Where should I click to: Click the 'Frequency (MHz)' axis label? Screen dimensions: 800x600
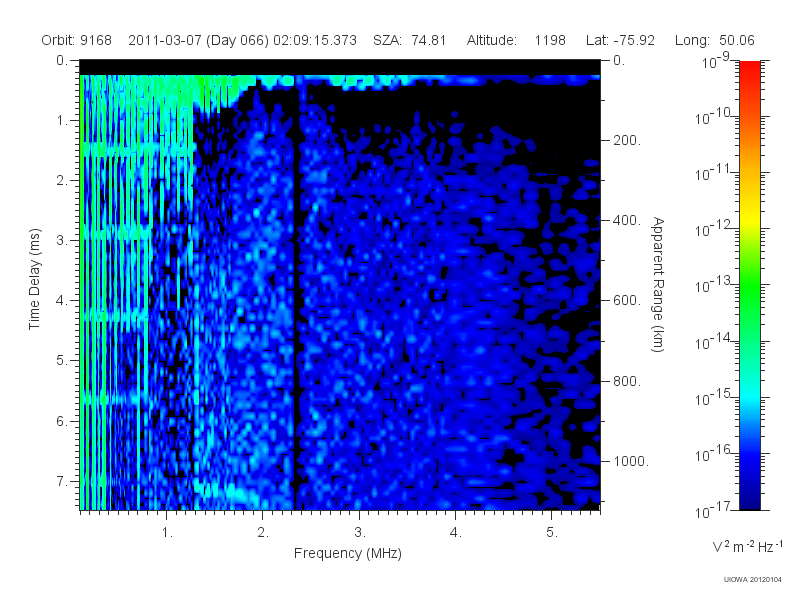pos(347,553)
